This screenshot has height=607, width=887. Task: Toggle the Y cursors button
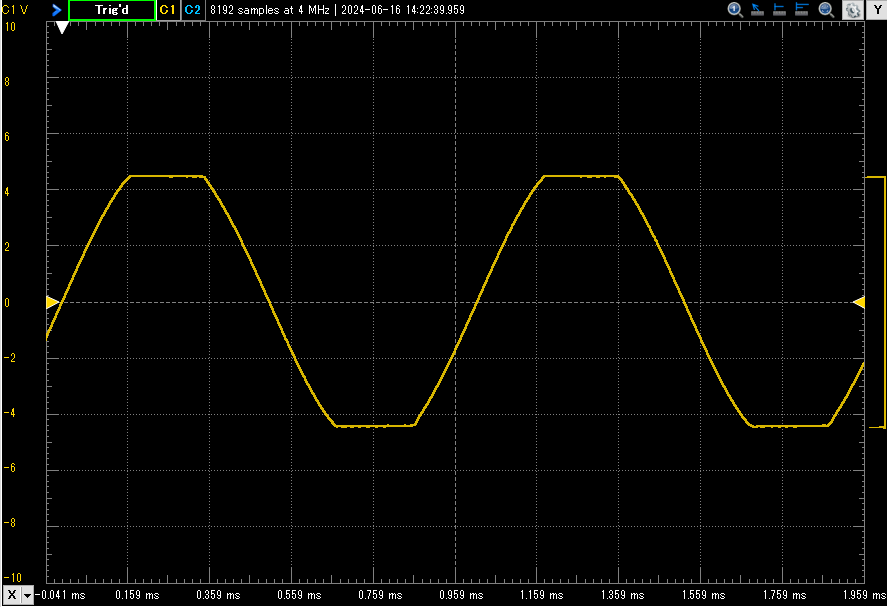click(877, 10)
